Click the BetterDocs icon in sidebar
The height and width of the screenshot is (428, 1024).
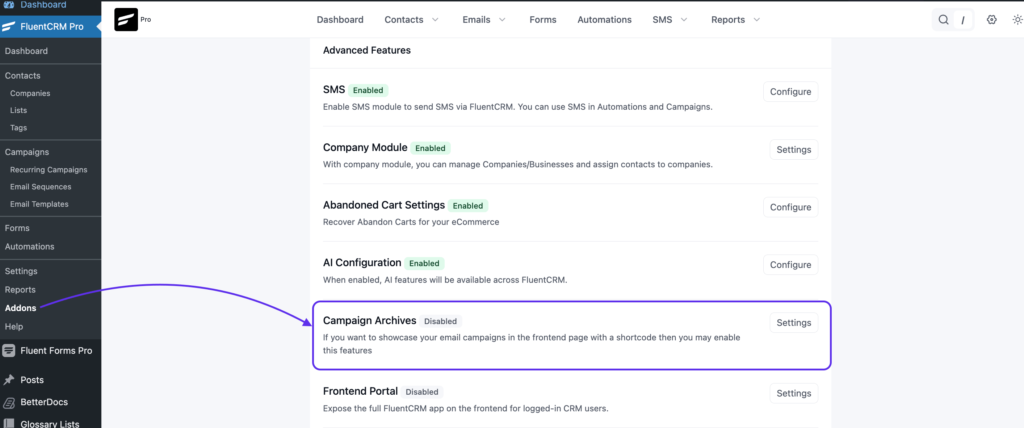point(9,402)
